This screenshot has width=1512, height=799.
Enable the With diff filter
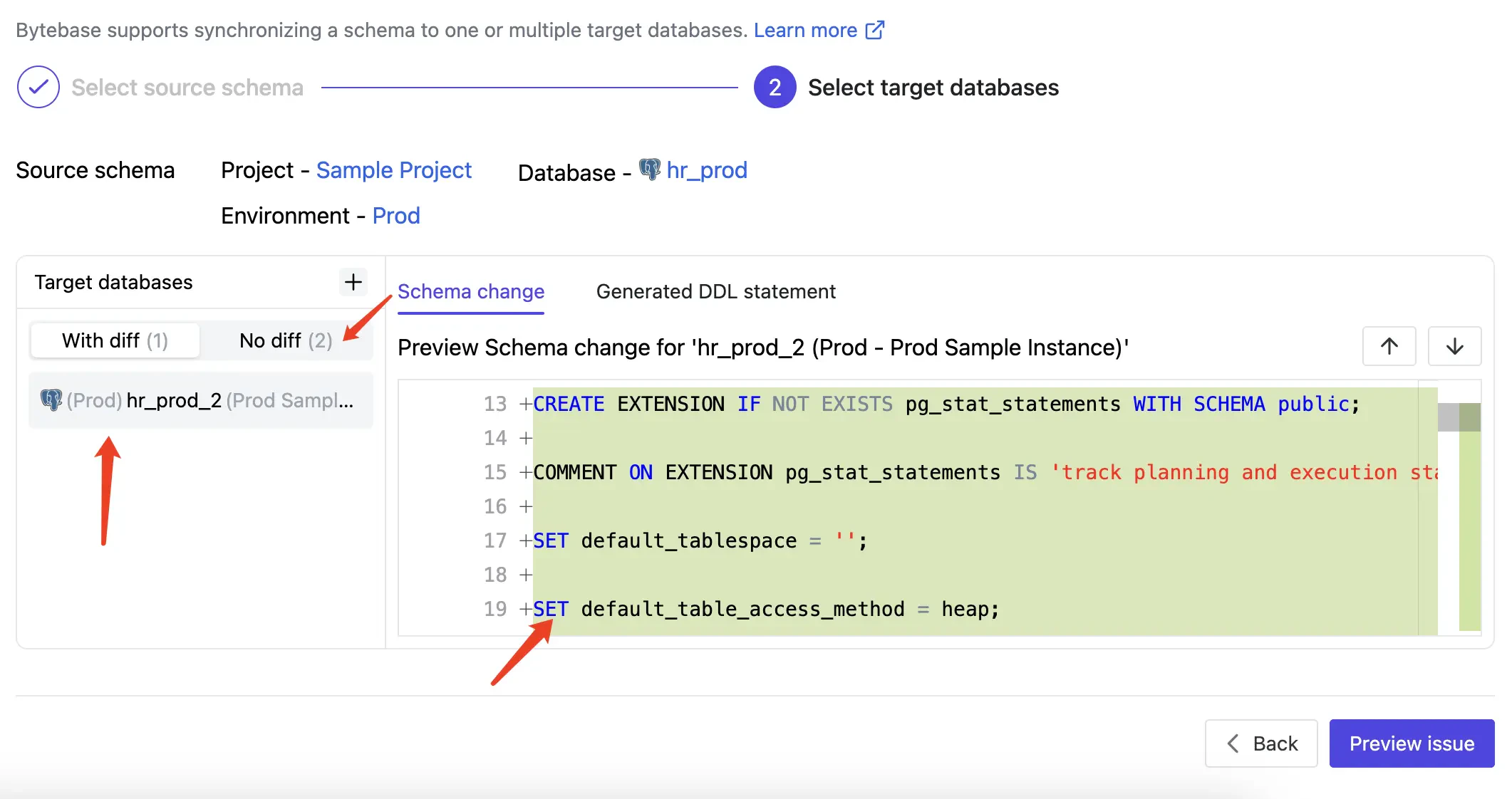pyautogui.click(x=114, y=340)
